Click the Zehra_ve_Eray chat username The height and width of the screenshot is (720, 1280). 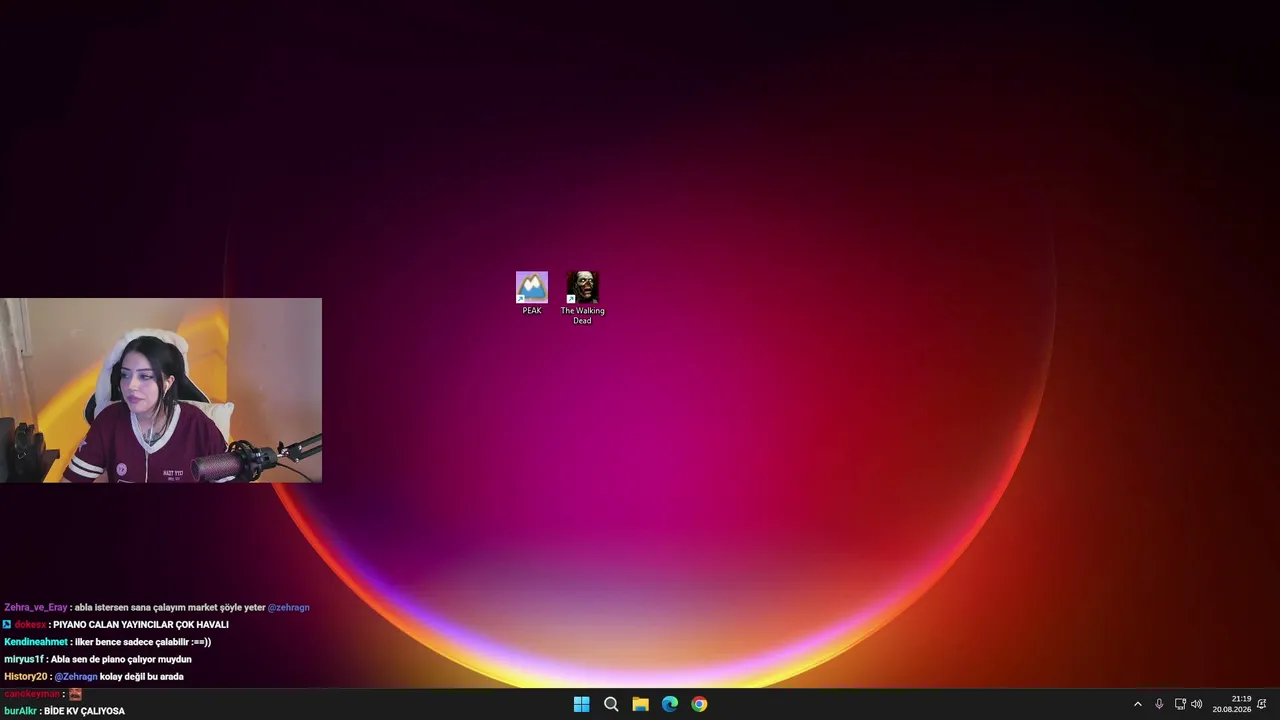[35, 607]
